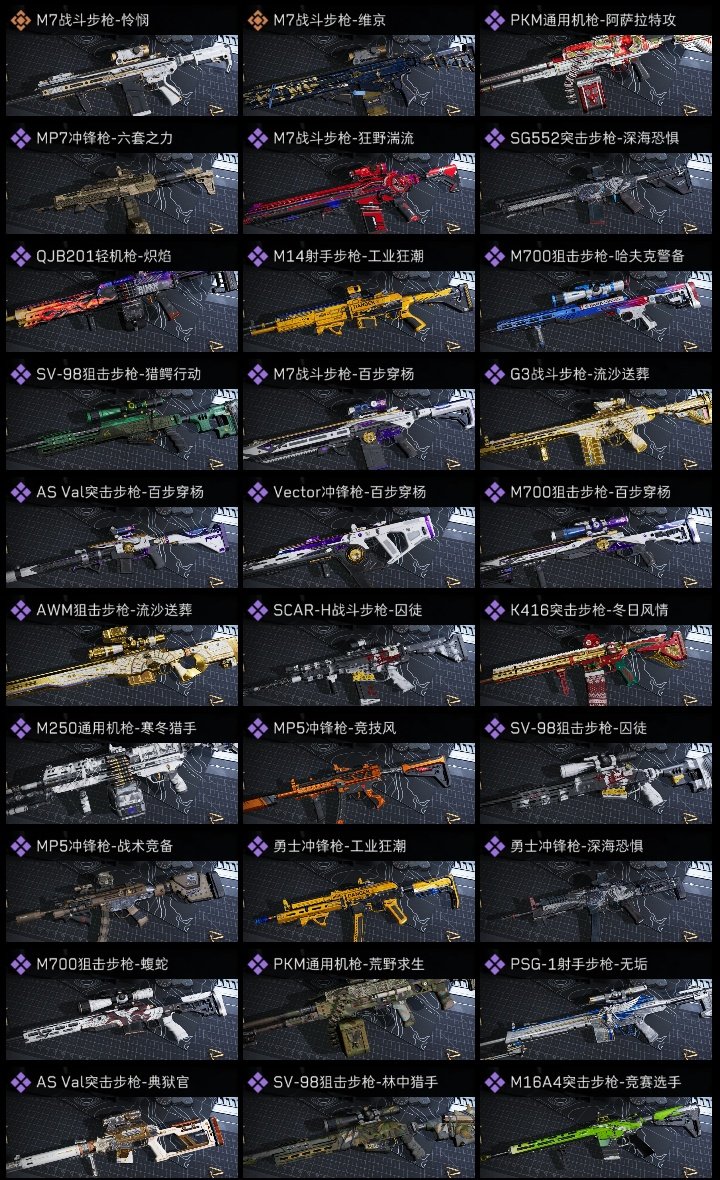Image resolution: width=720 pixels, height=1180 pixels.
Task: Click the purple rarity icon beside MP7冲锋枪-六套之力
Action: (x=20, y=138)
